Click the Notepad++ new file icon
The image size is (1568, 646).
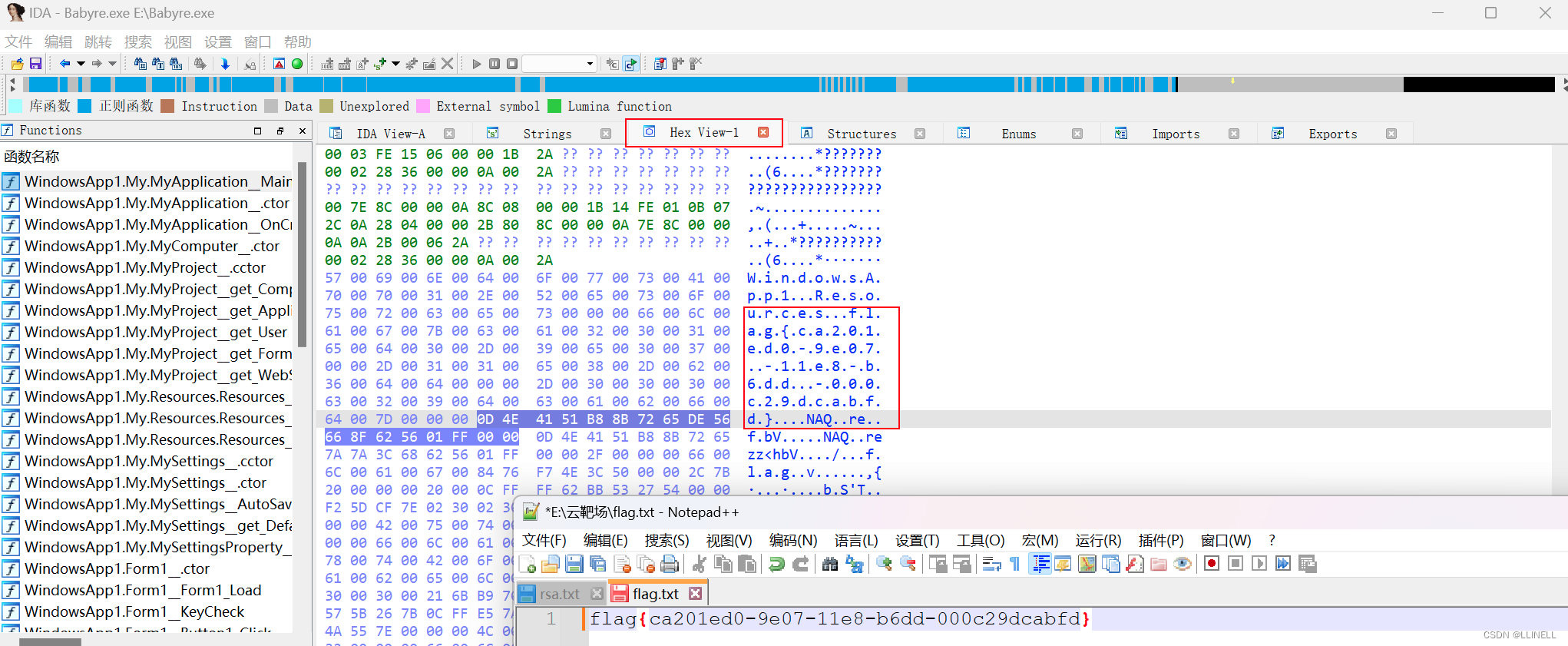[x=528, y=564]
